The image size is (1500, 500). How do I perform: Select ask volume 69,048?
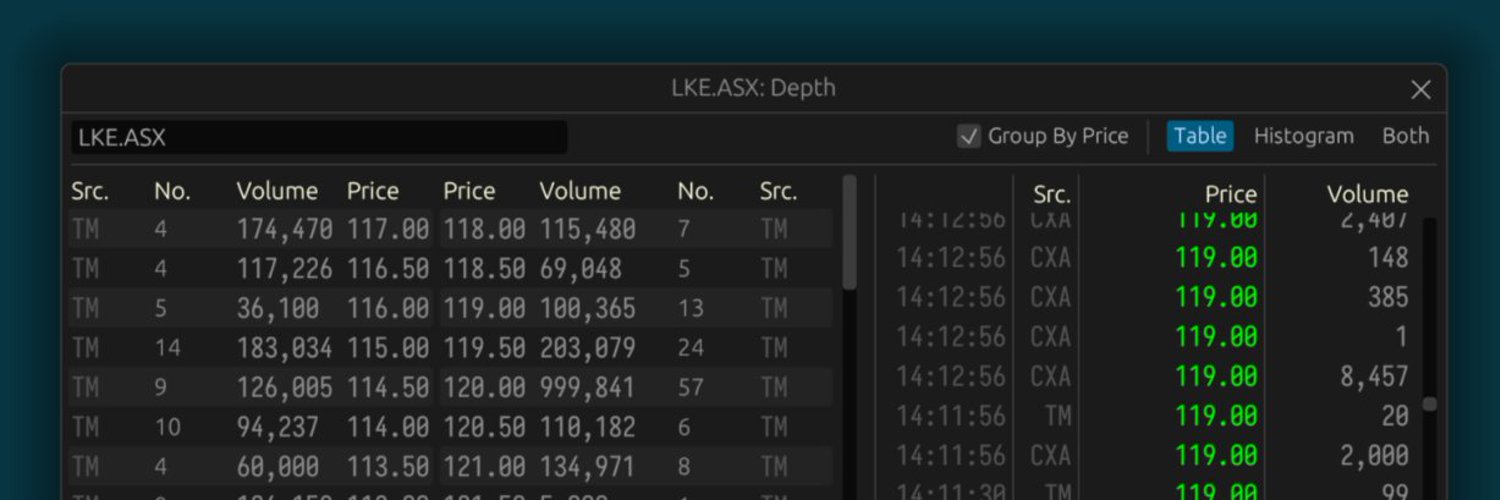tap(580, 269)
